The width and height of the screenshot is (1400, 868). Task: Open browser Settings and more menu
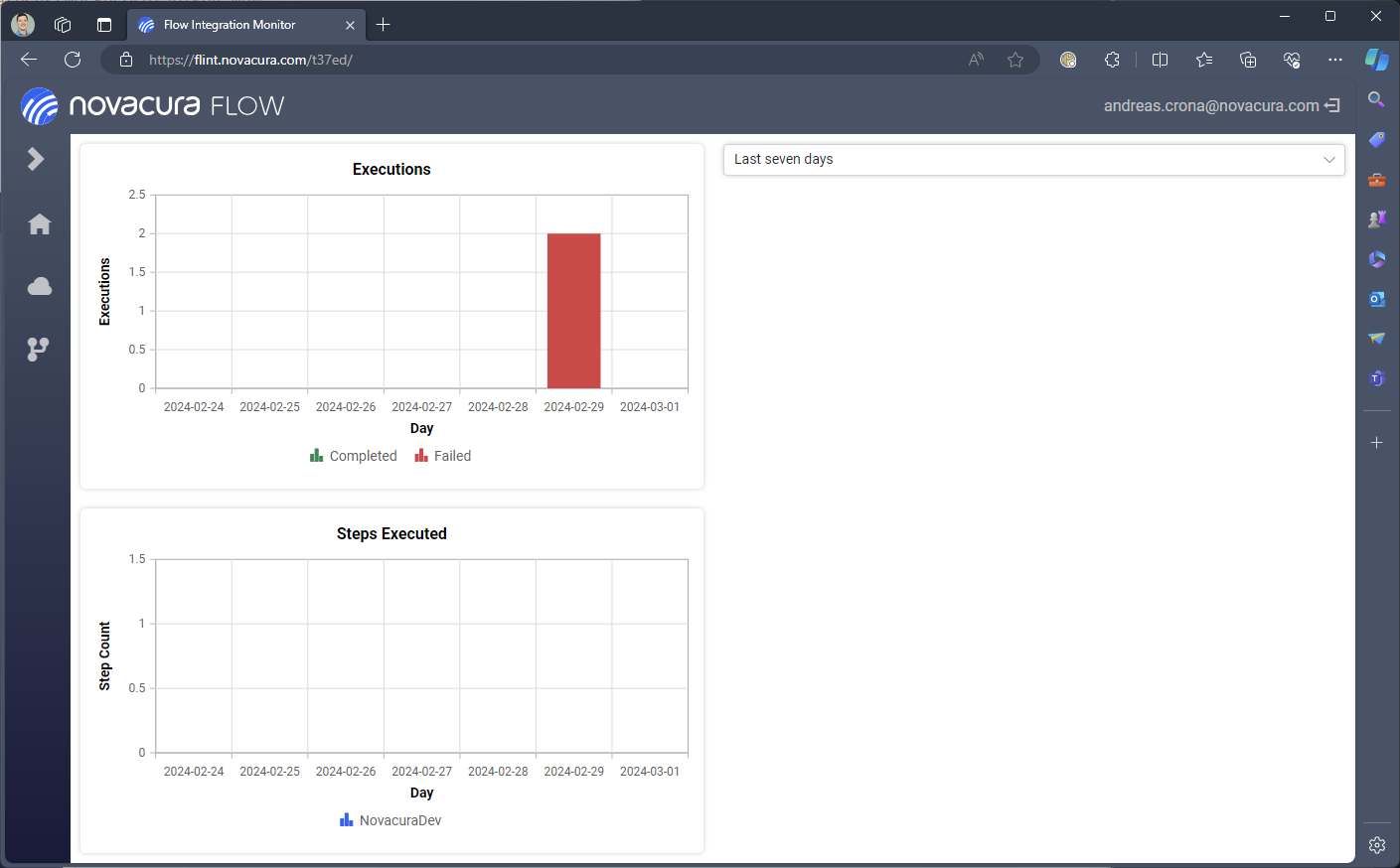coord(1334,60)
